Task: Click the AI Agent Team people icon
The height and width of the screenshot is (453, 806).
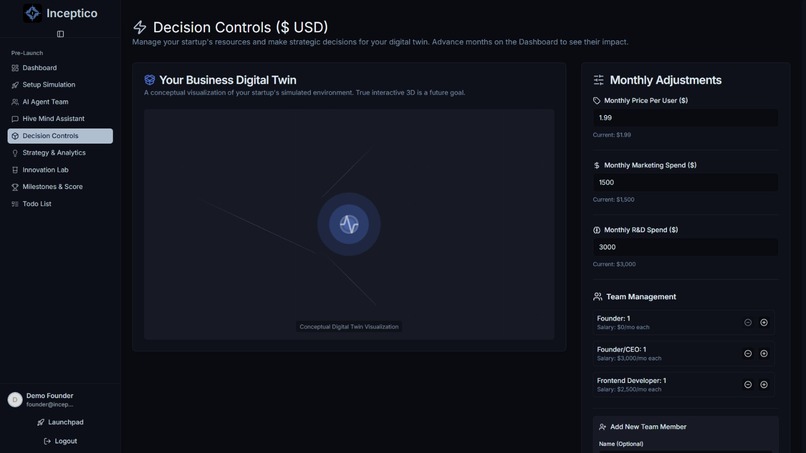Action: click(x=15, y=102)
